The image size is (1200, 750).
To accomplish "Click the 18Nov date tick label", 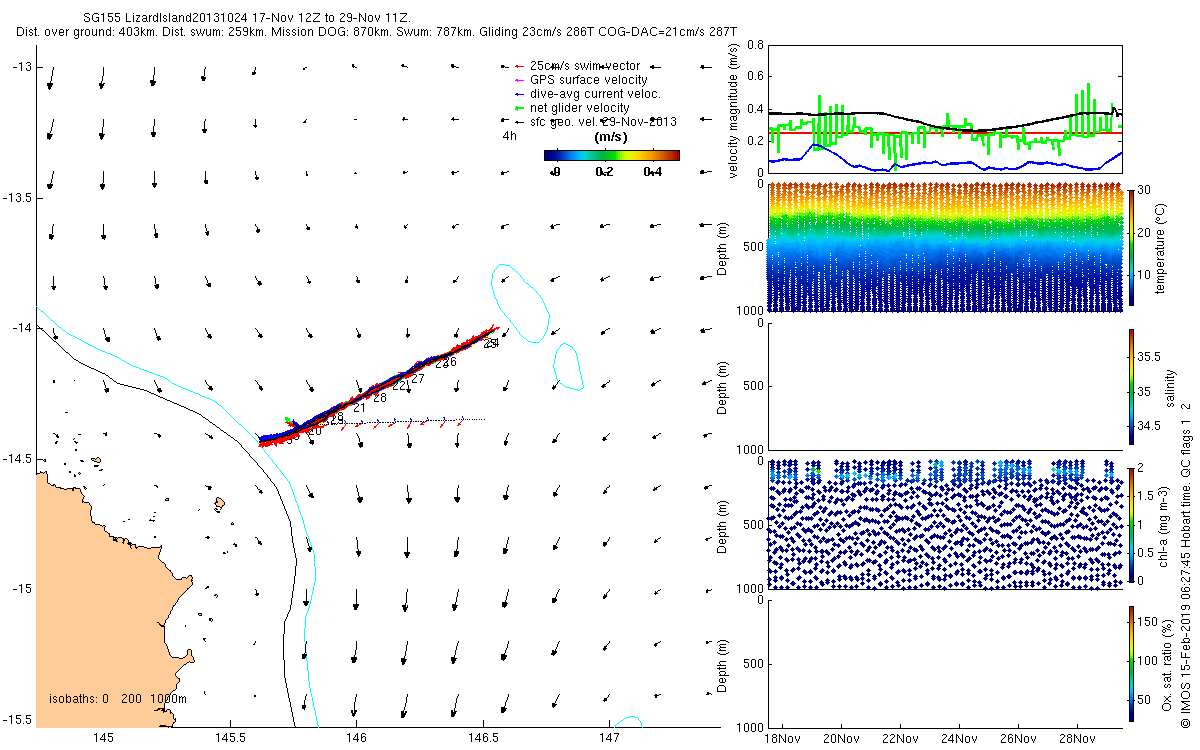I will click(x=781, y=739).
